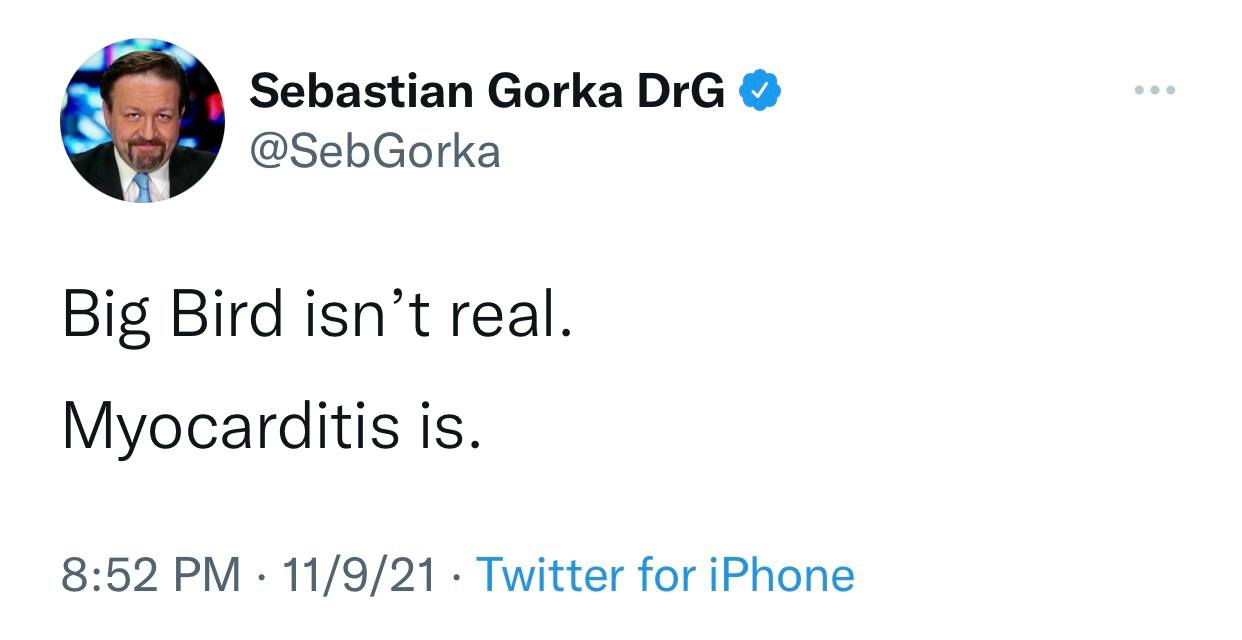Open the three-dot more options menu
Screen dimensions: 1242x640
coord(1156,91)
